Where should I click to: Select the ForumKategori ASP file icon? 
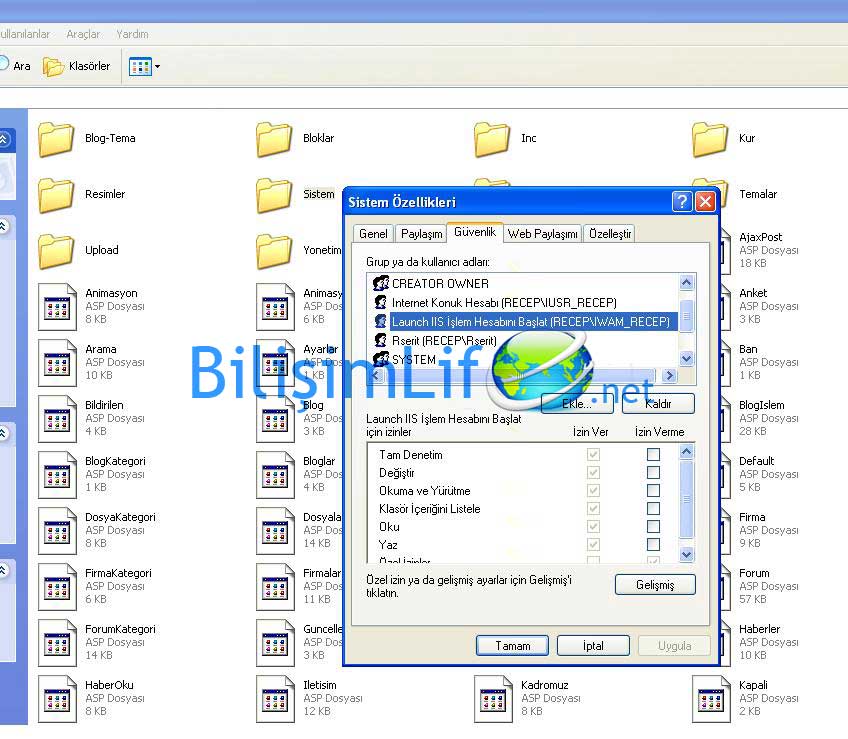(x=57, y=643)
